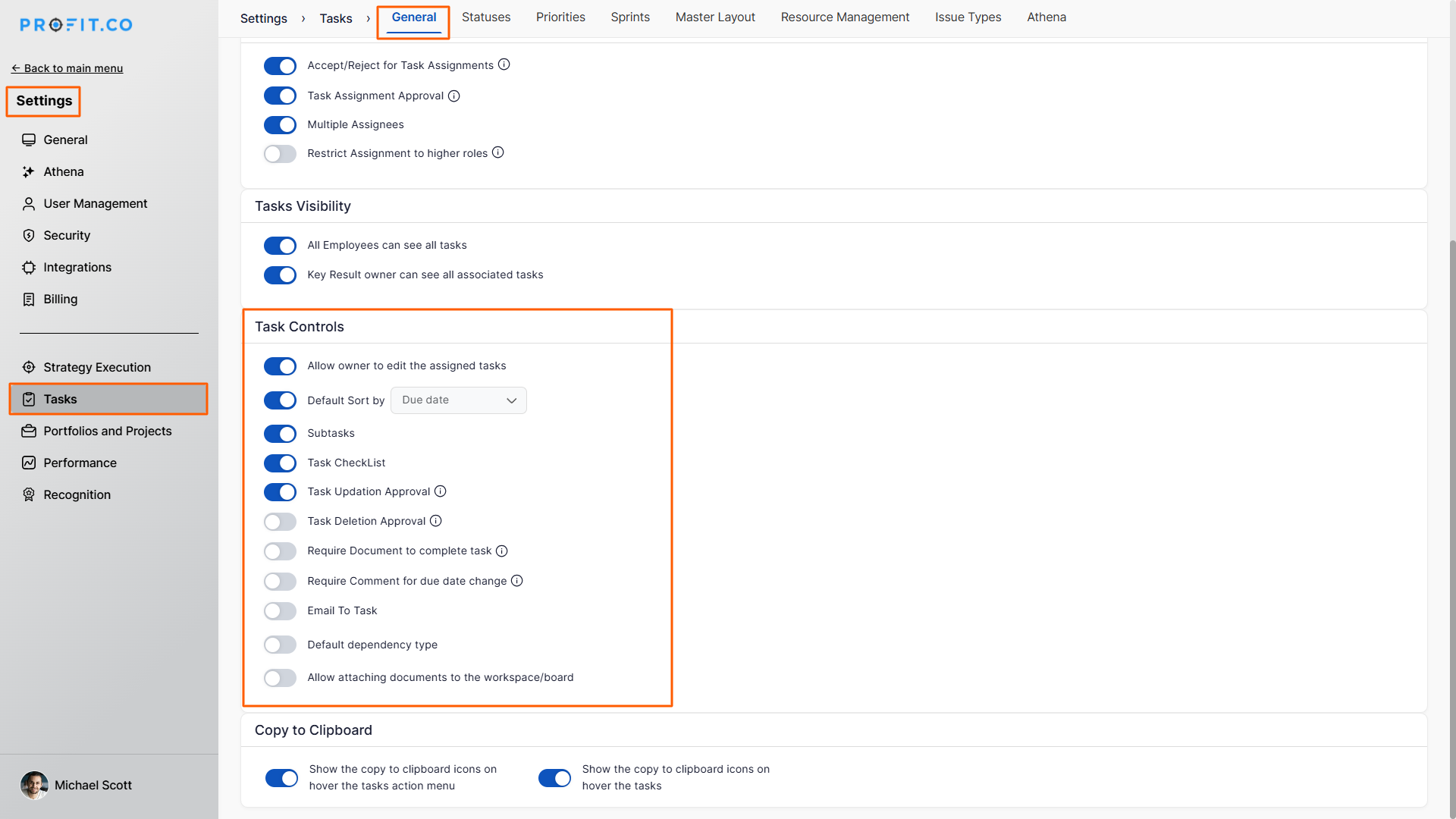Enable Restrict Assignment to higher roles
The height and width of the screenshot is (819, 1456).
click(280, 154)
